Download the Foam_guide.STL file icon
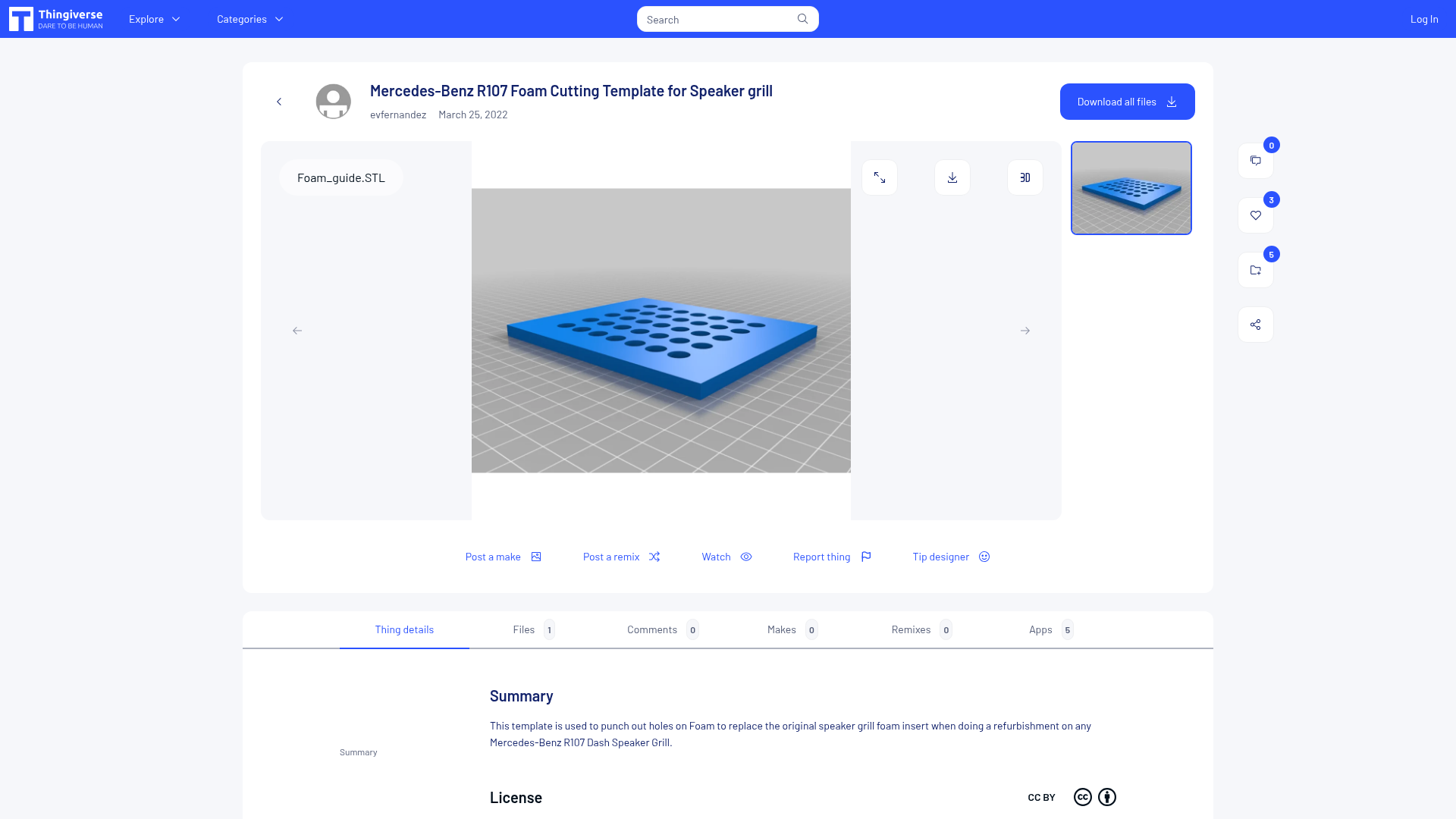 coord(952,177)
